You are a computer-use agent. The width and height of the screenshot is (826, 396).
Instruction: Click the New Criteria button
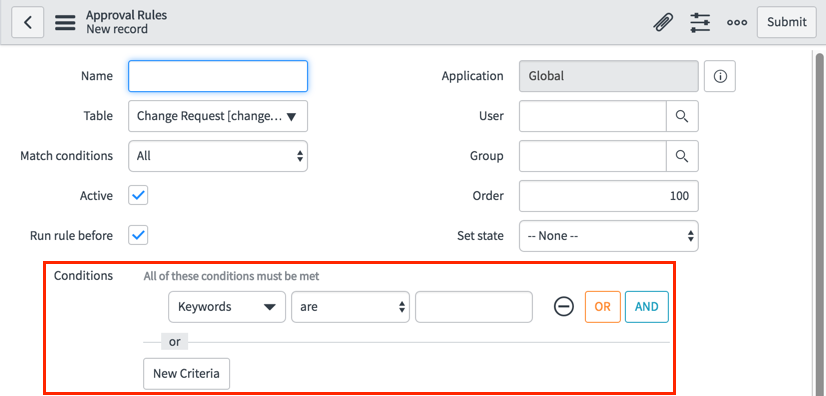click(186, 374)
